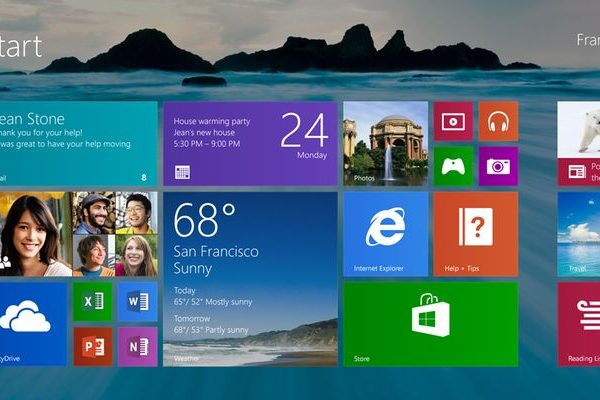Open the PowerPoint tile
The width and height of the screenshot is (600, 400).
93,346
